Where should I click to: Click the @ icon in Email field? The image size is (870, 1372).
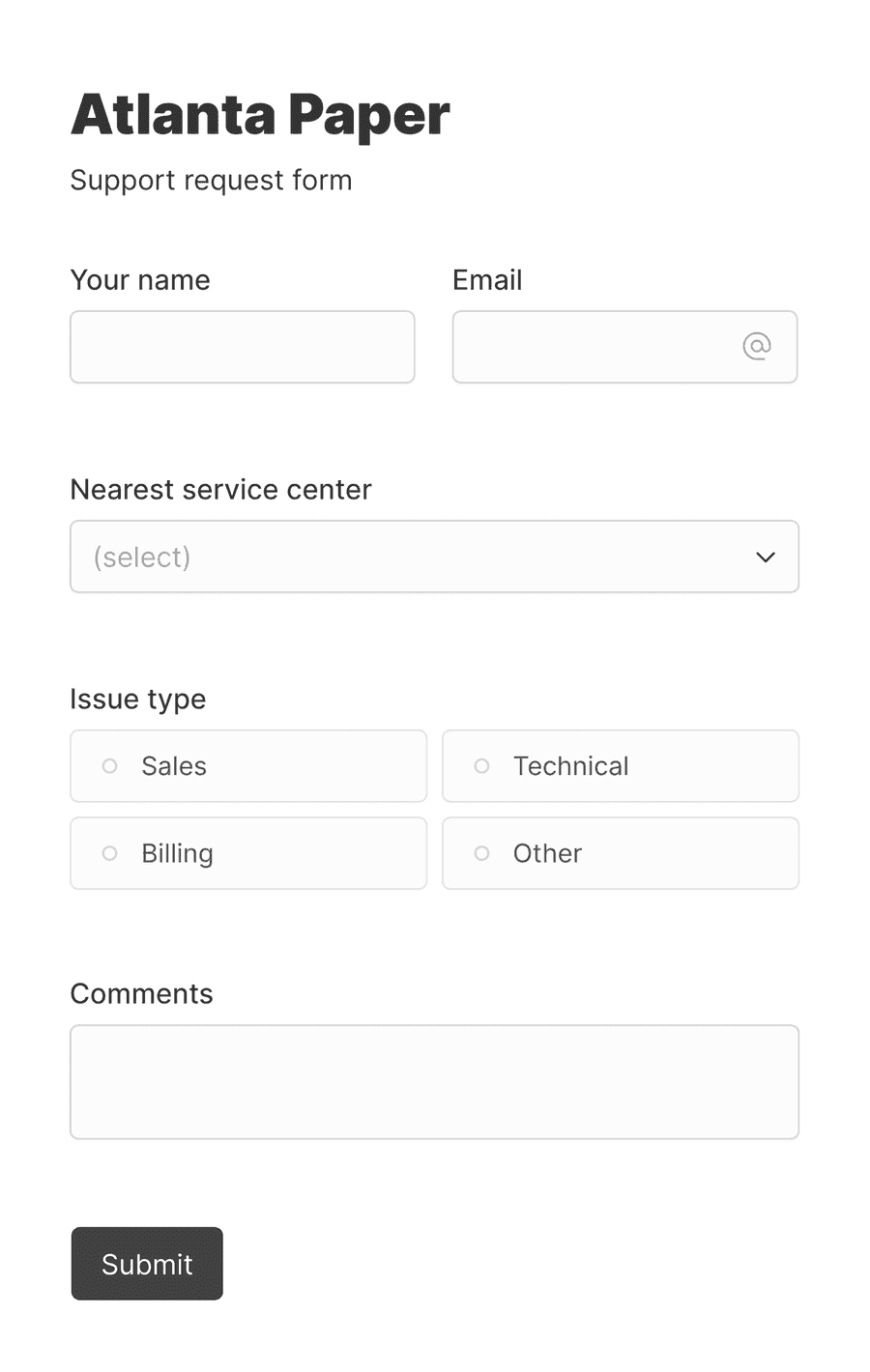click(x=756, y=346)
